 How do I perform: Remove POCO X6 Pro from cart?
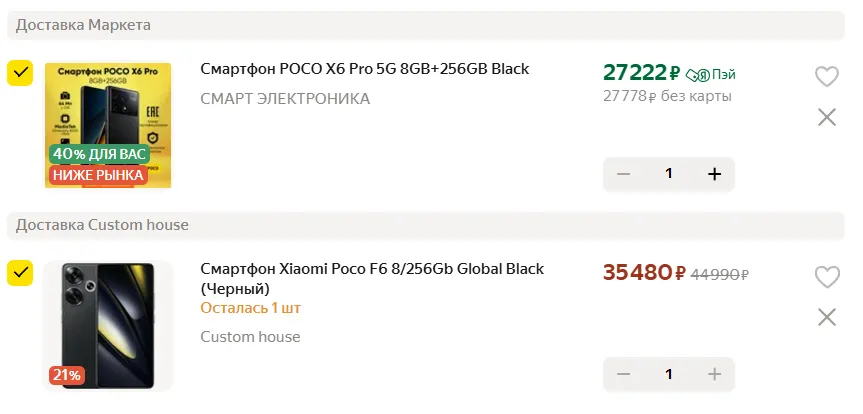coord(826,117)
